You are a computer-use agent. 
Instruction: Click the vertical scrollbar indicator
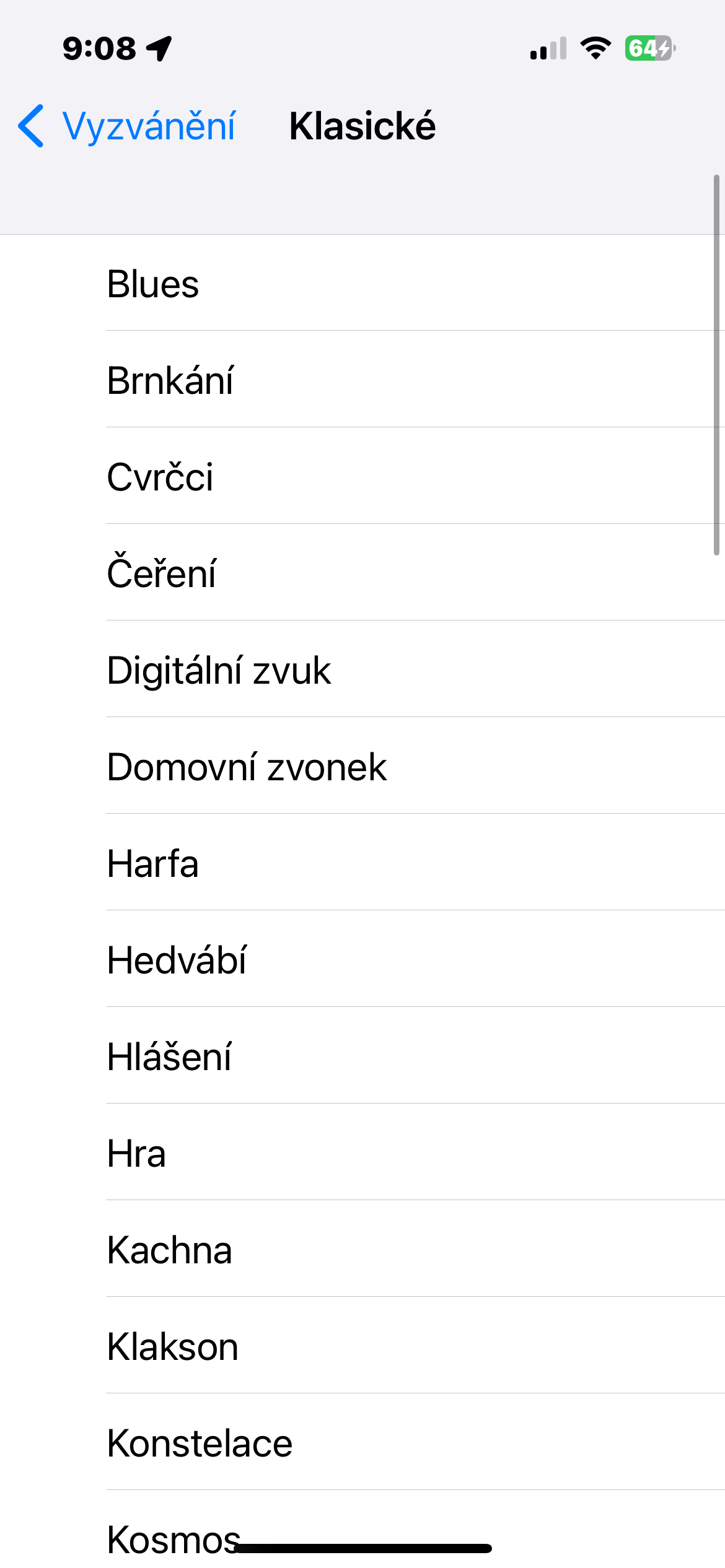716,365
